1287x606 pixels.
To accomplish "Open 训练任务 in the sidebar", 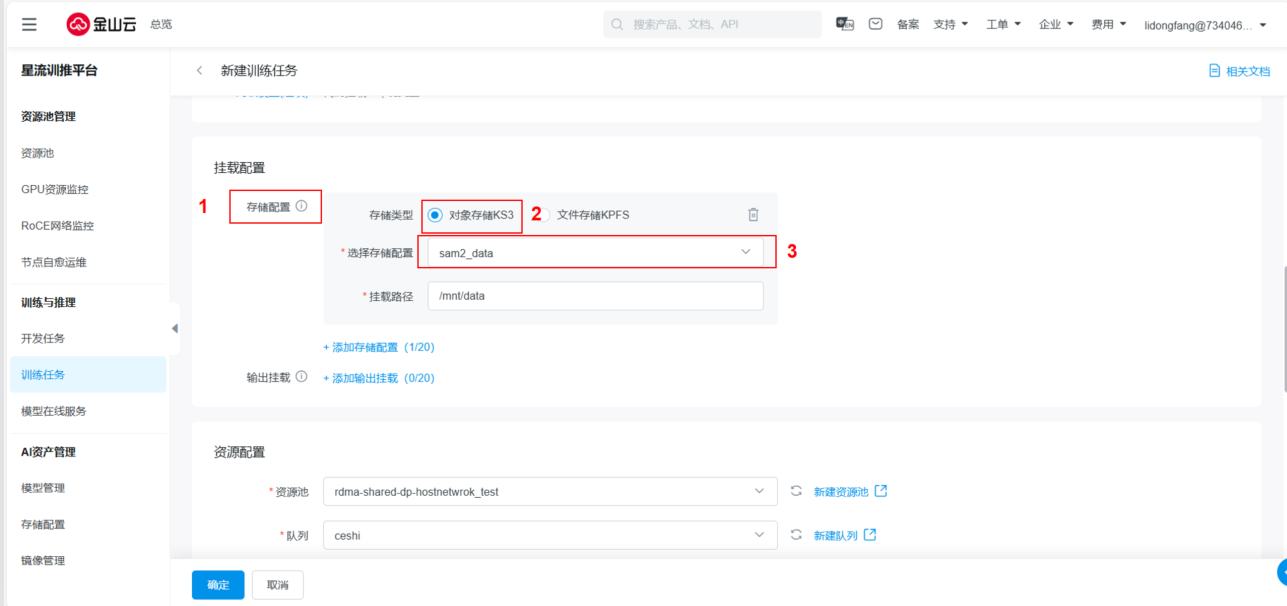I will point(43,375).
